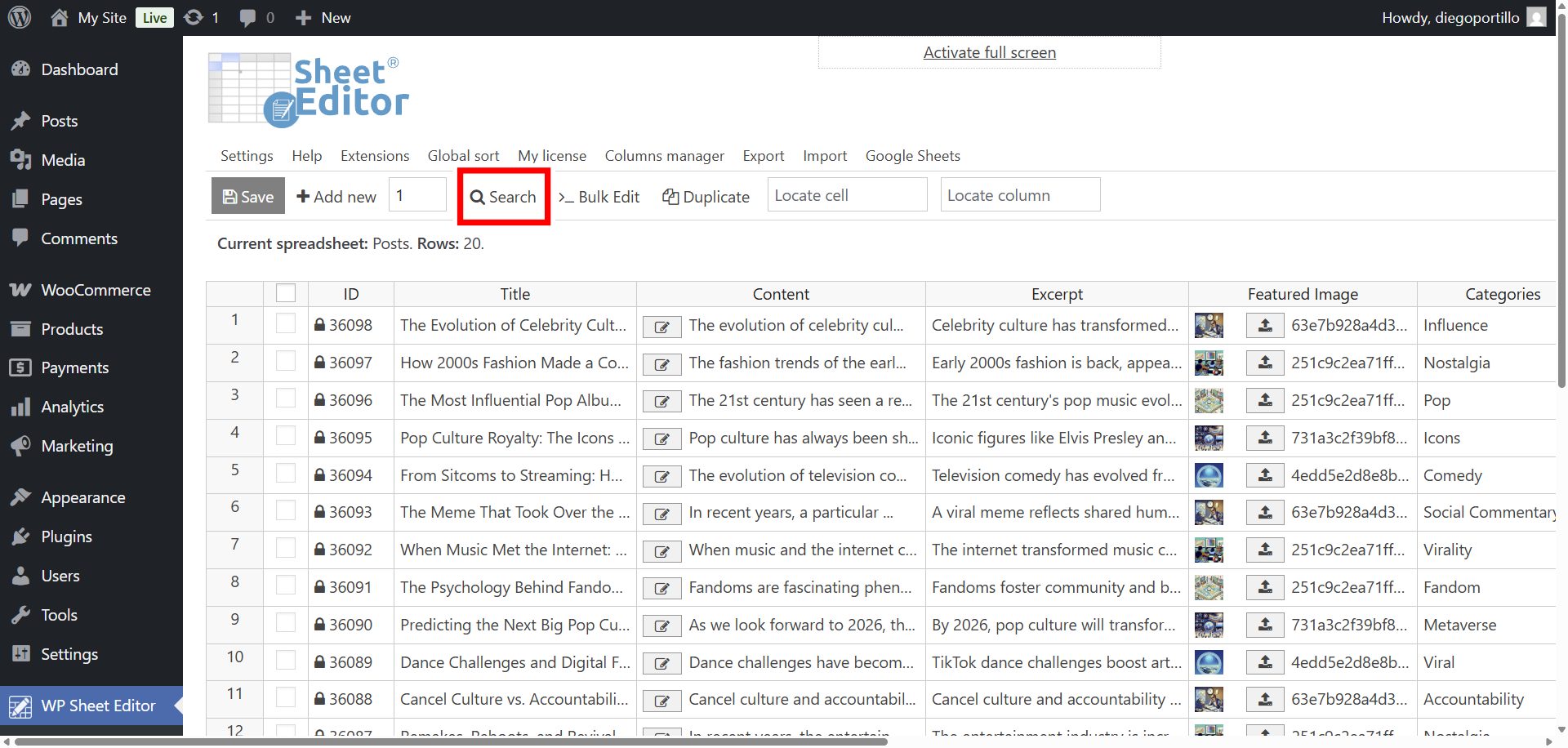Click upload image icon for post 36097
The image size is (1568, 748).
[x=1264, y=363]
